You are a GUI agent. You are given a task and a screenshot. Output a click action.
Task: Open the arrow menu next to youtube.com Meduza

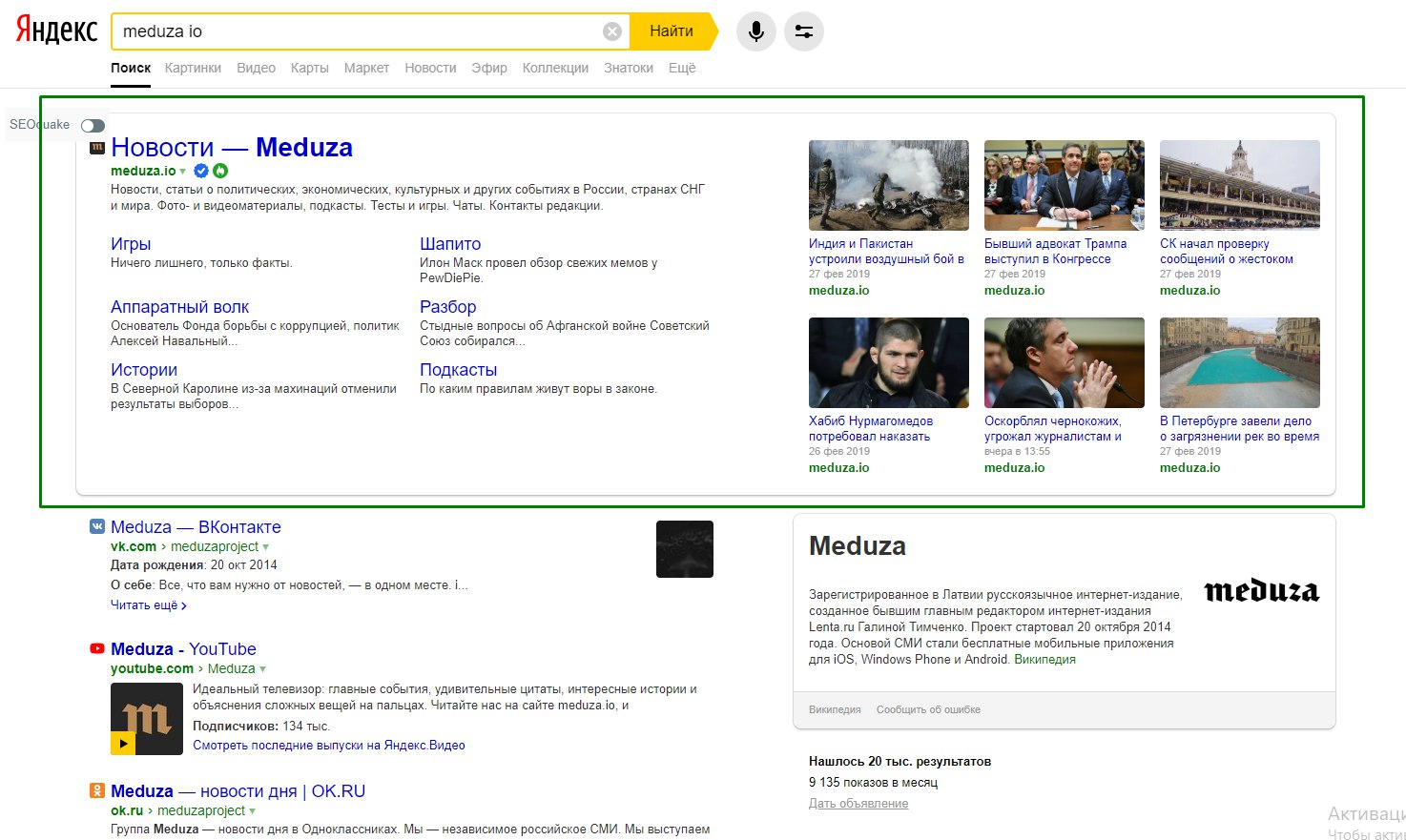(x=262, y=669)
